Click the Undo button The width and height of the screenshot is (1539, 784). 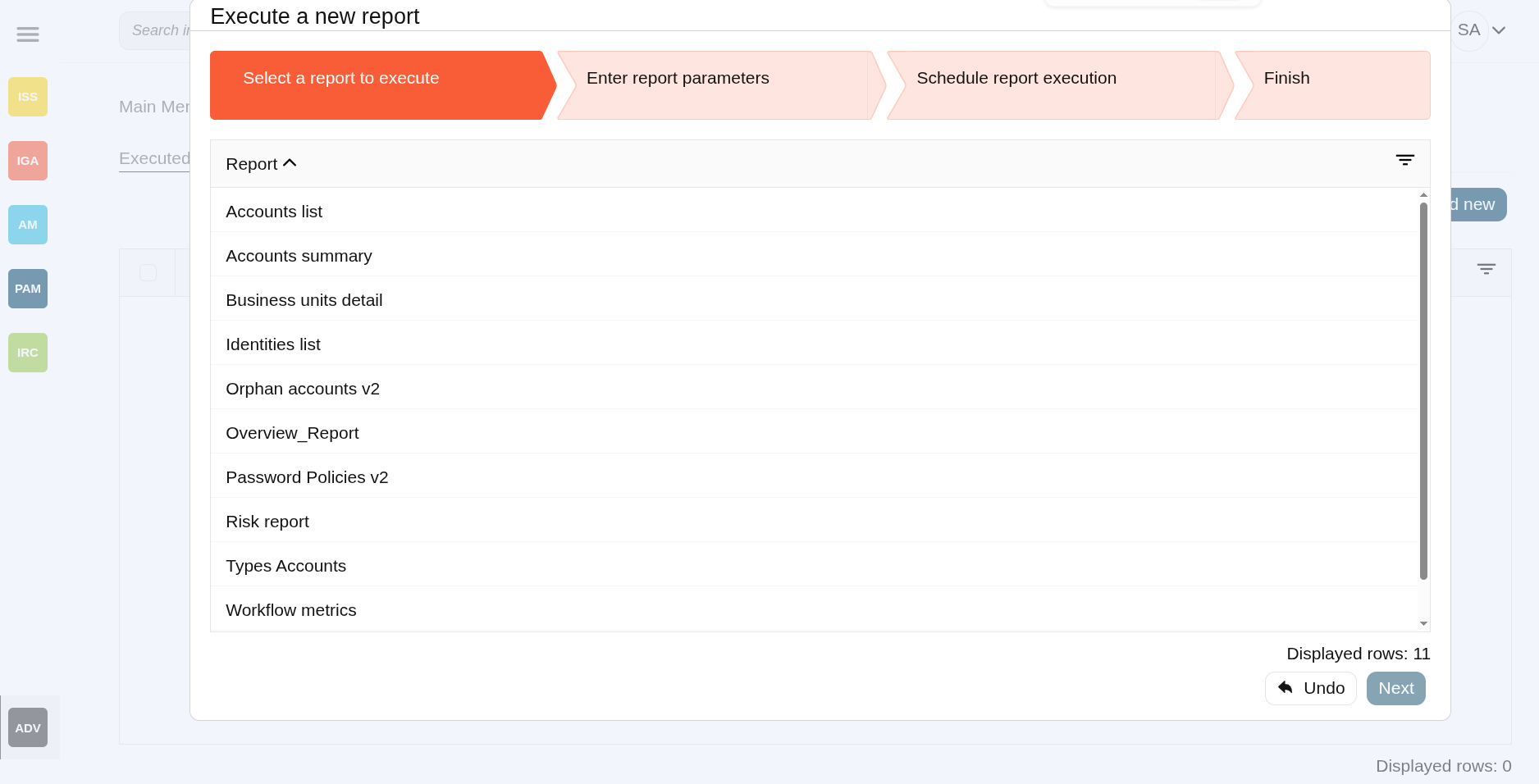pyautogui.click(x=1310, y=688)
